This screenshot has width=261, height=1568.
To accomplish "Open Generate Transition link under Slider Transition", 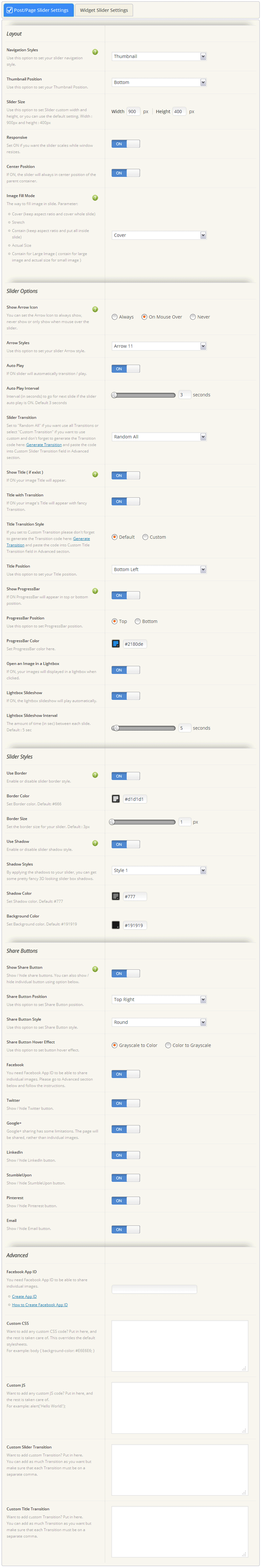I will click(44, 445).
